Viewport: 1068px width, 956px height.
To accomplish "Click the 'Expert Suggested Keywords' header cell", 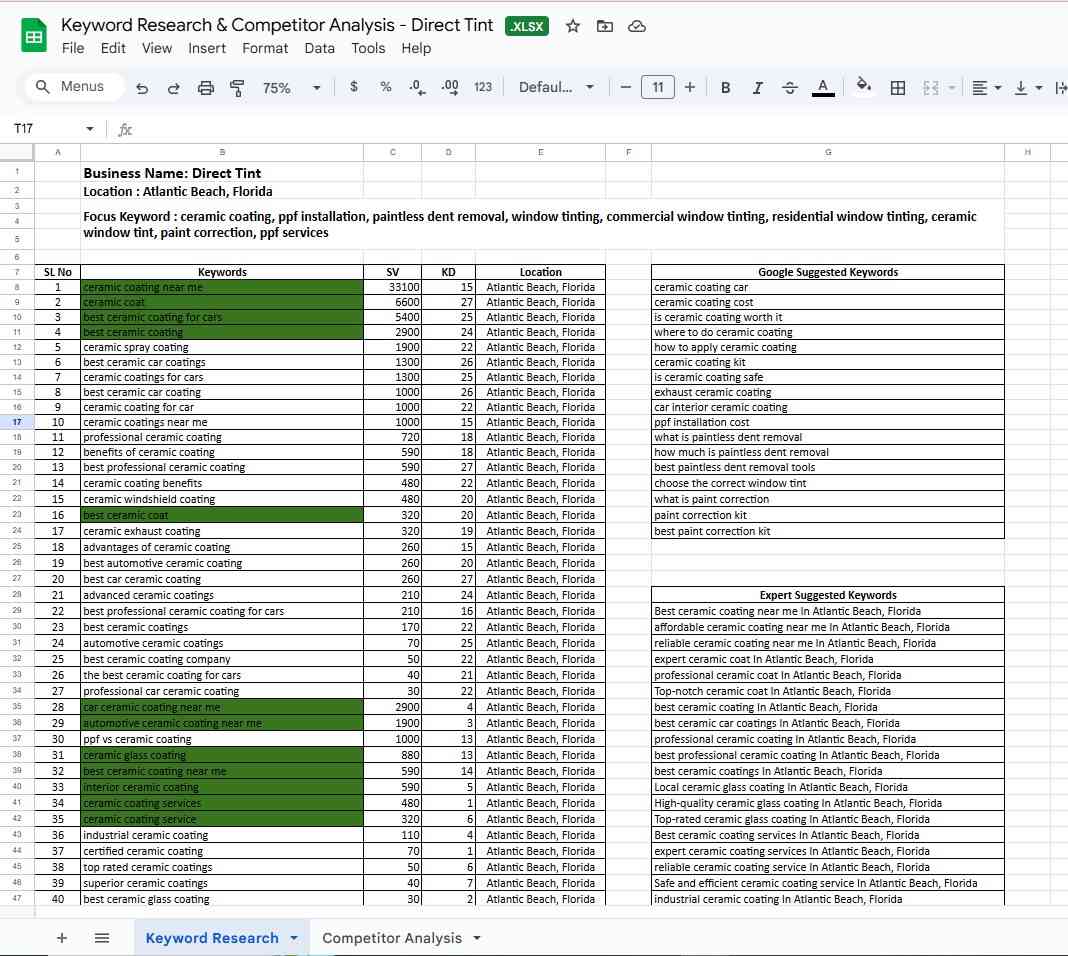I will tap(828, 595).
